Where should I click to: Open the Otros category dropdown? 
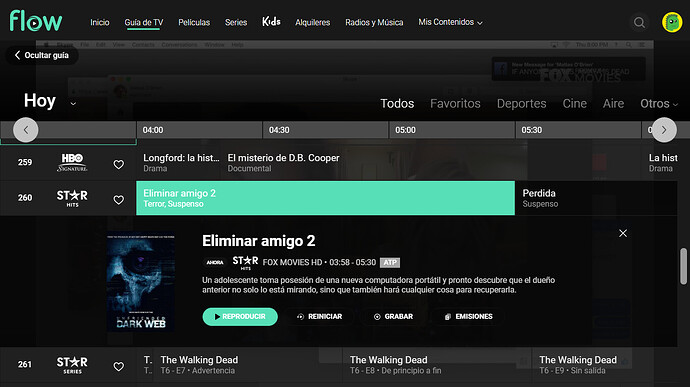coord(659,103)
